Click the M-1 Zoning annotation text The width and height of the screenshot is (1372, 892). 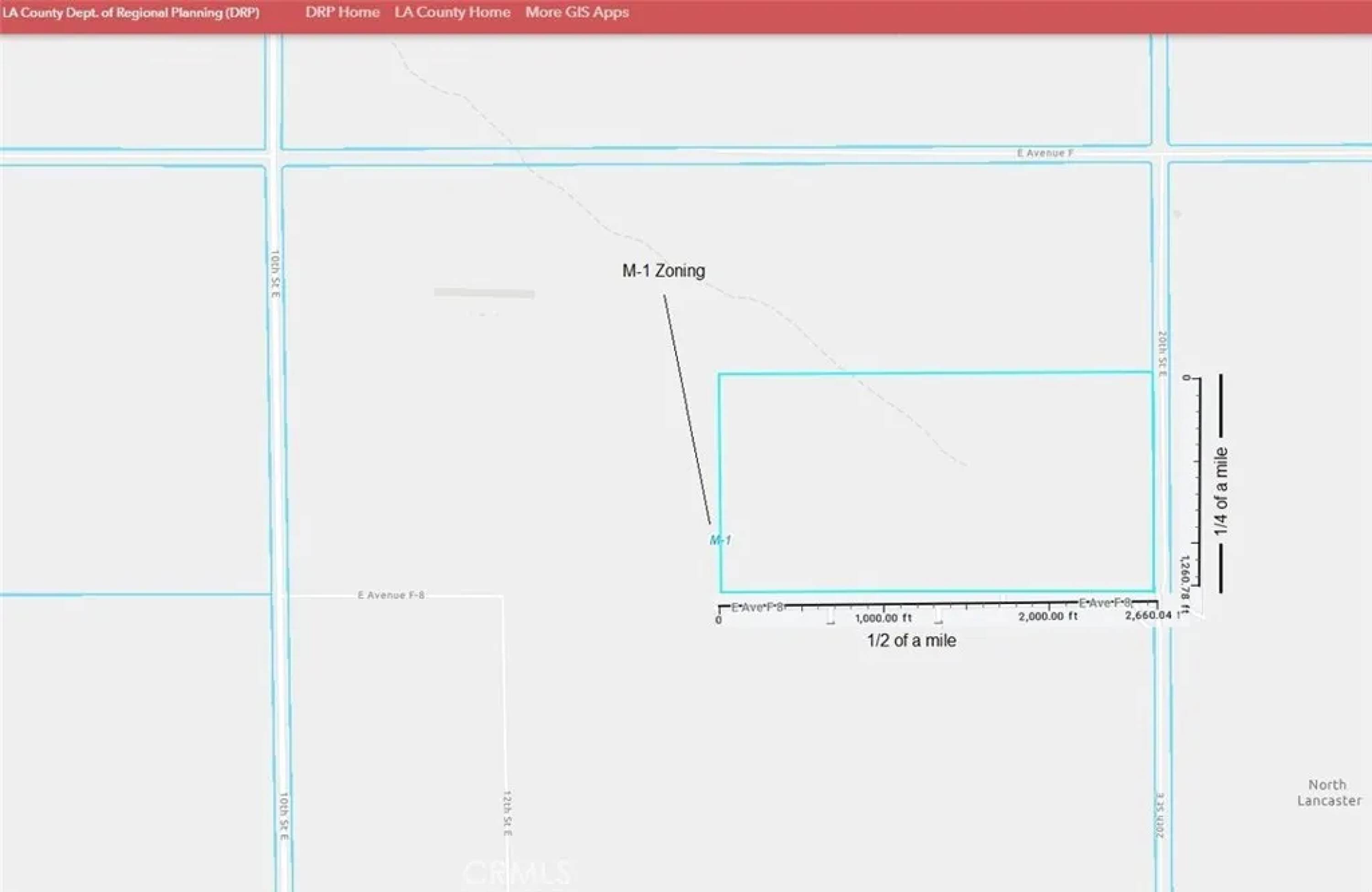tap(664, 271)
